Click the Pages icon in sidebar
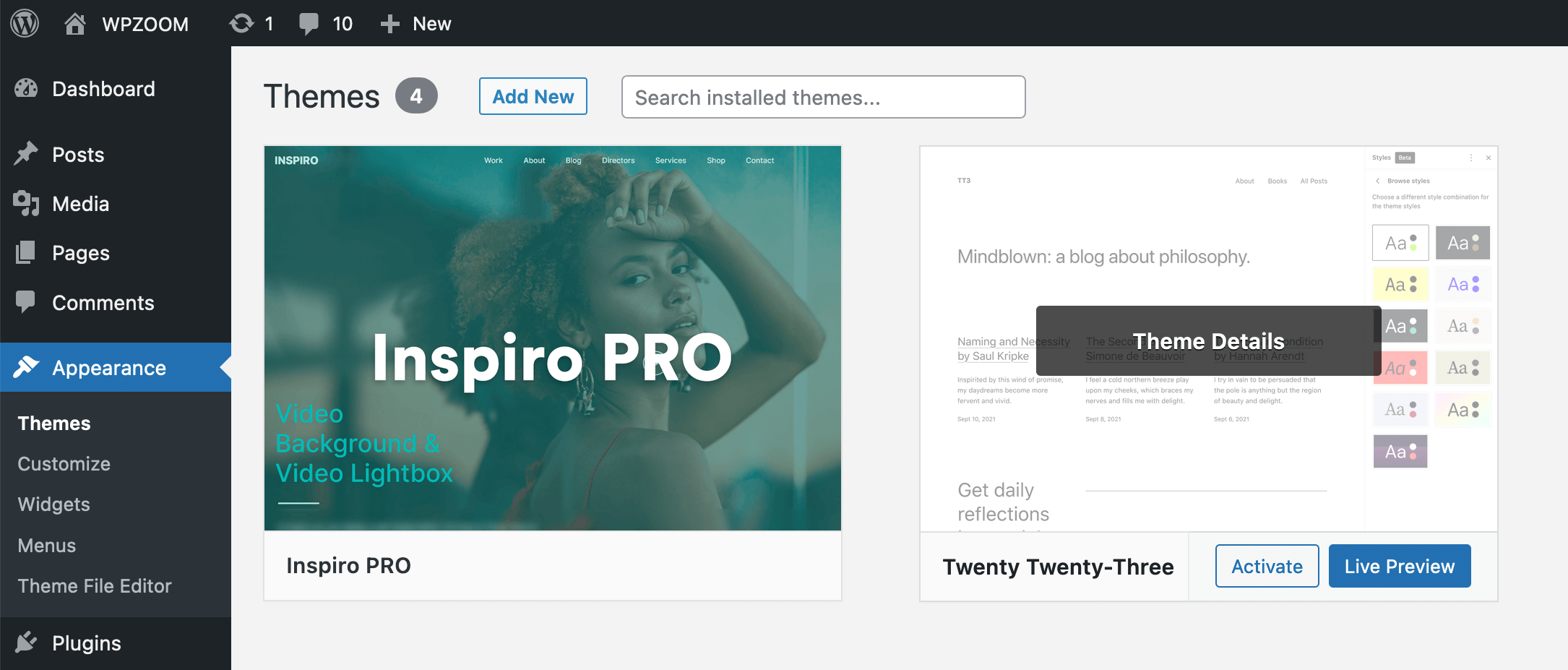Image resolution: width=1568 pixels, height=670 pixels. click(26, 252)
